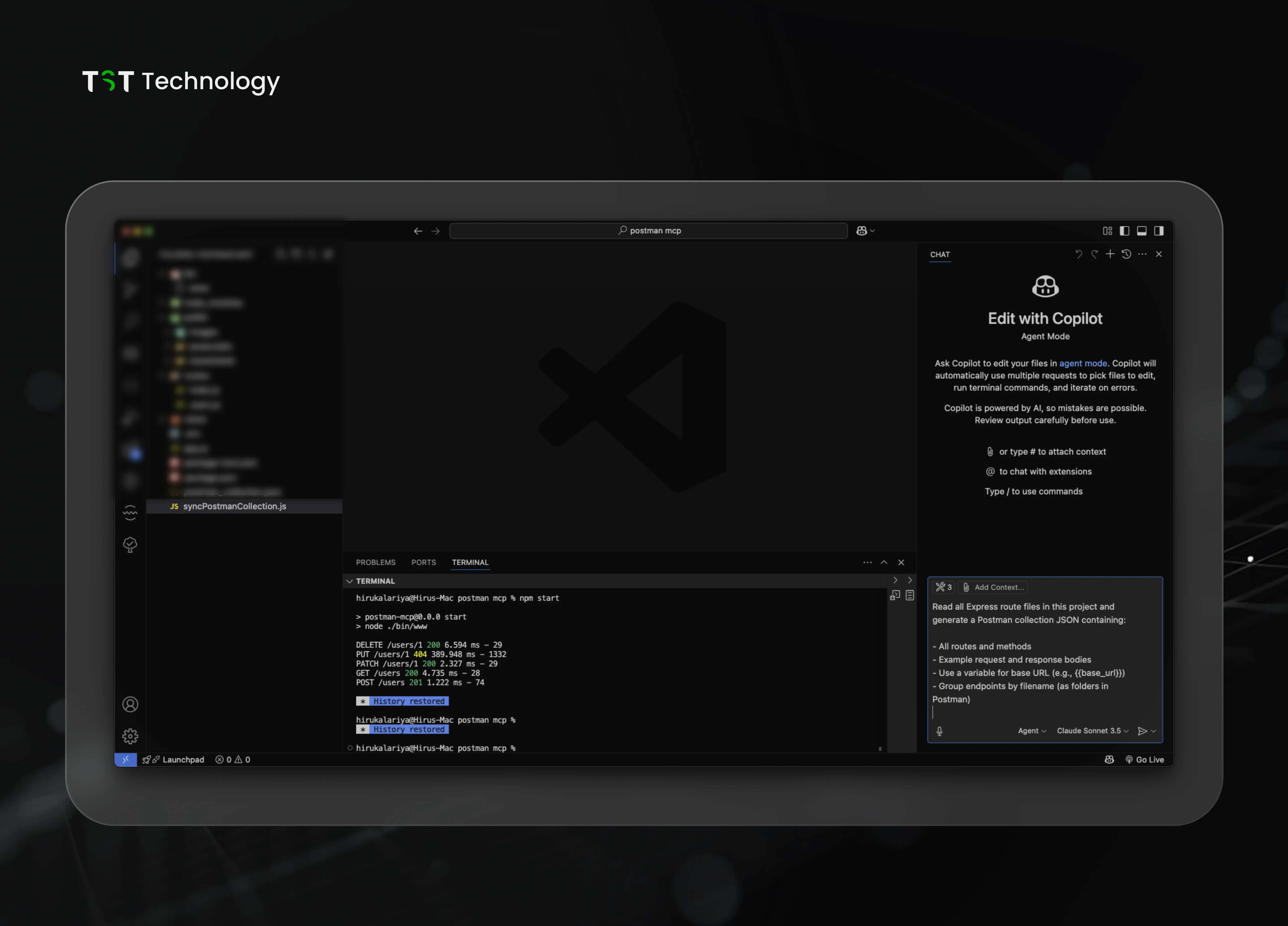Click 'DELETE /users/1 200' log line

coord(429,645)
